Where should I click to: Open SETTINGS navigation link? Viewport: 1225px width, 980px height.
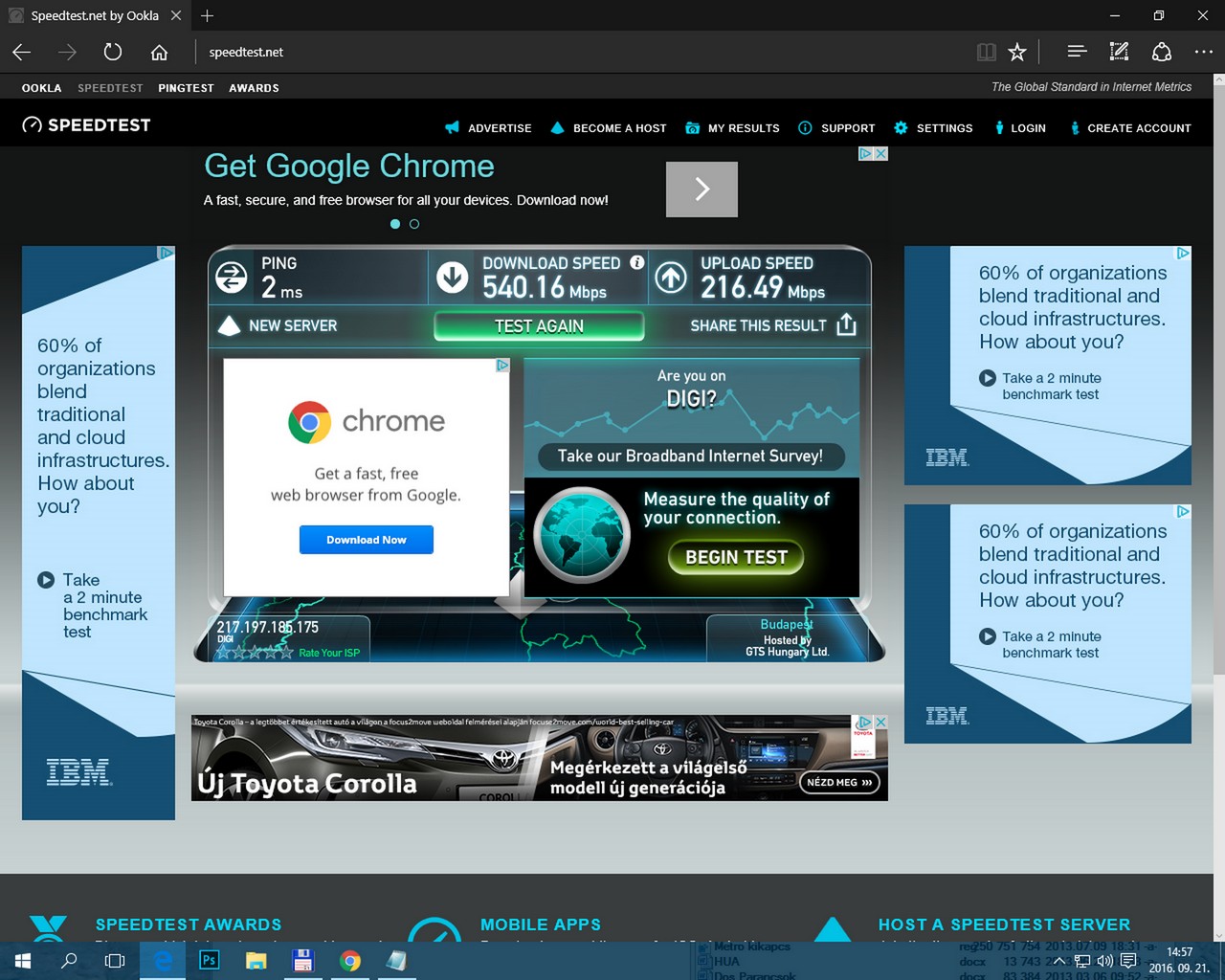click(933, 128)
